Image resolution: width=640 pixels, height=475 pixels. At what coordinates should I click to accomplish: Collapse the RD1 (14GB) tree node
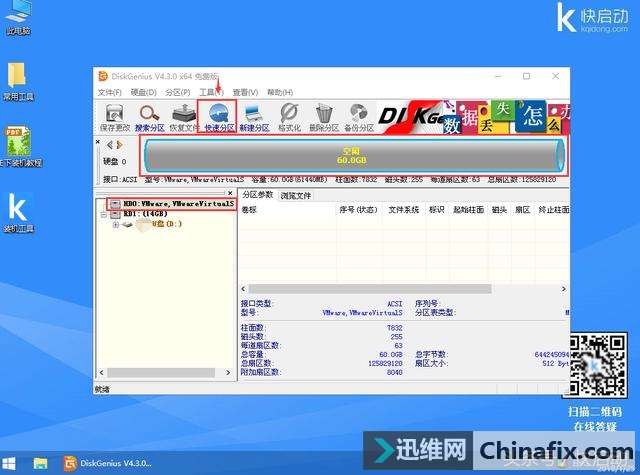coord(104,214)
